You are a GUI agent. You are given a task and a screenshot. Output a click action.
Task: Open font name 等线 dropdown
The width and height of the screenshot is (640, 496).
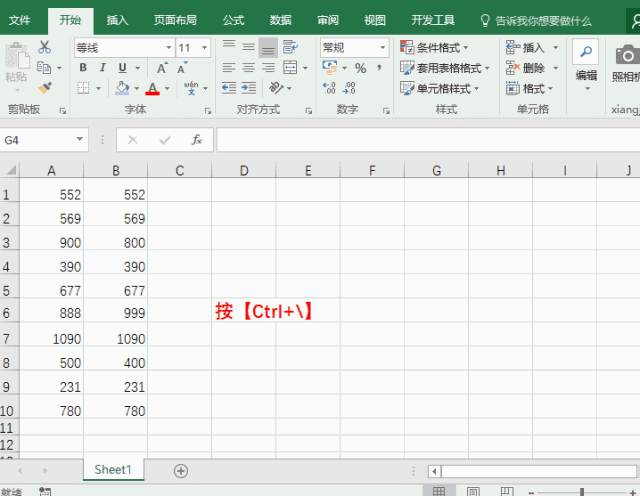click(168, 48)
